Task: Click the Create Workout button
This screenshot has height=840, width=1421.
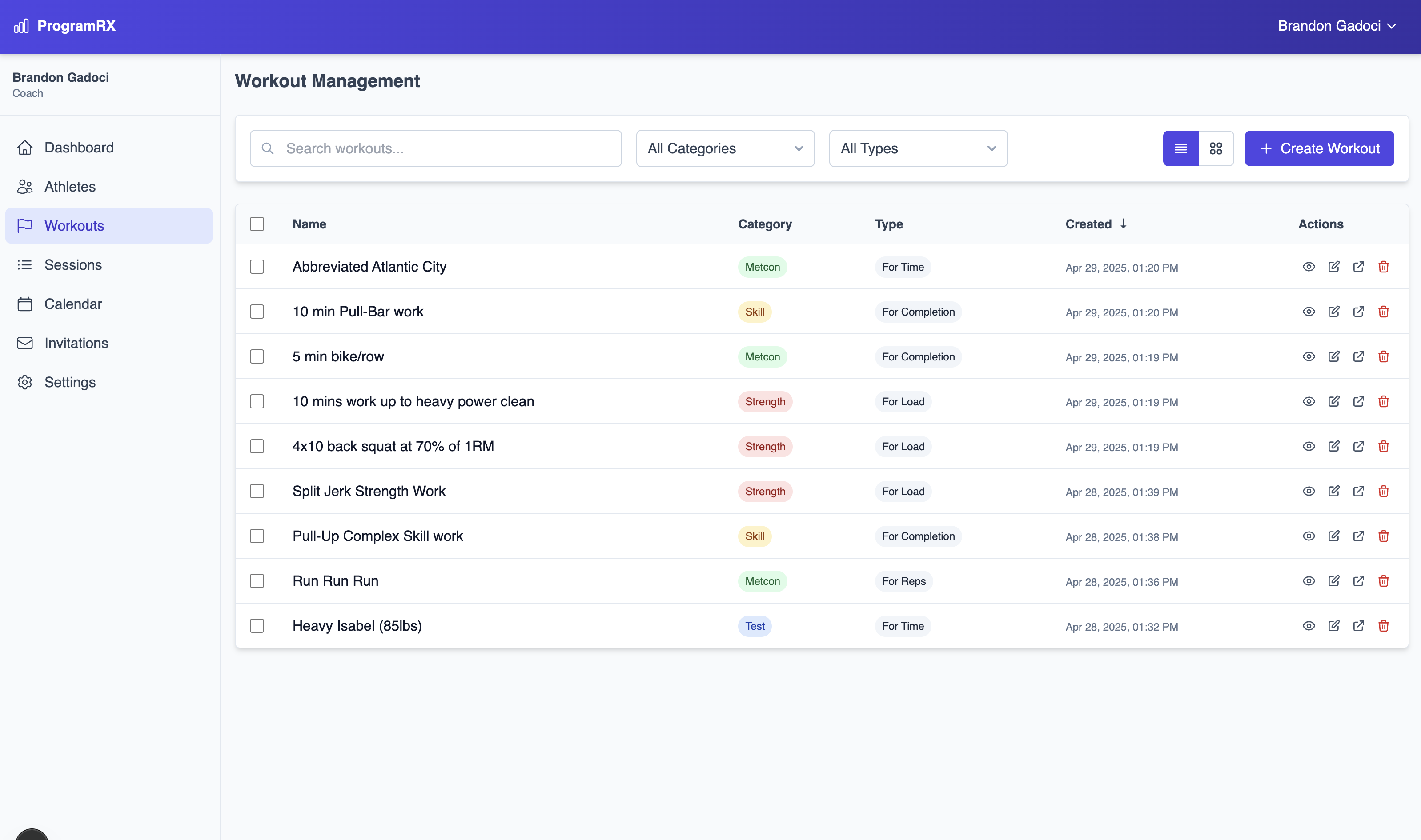Action: (x=1319, y=148)
